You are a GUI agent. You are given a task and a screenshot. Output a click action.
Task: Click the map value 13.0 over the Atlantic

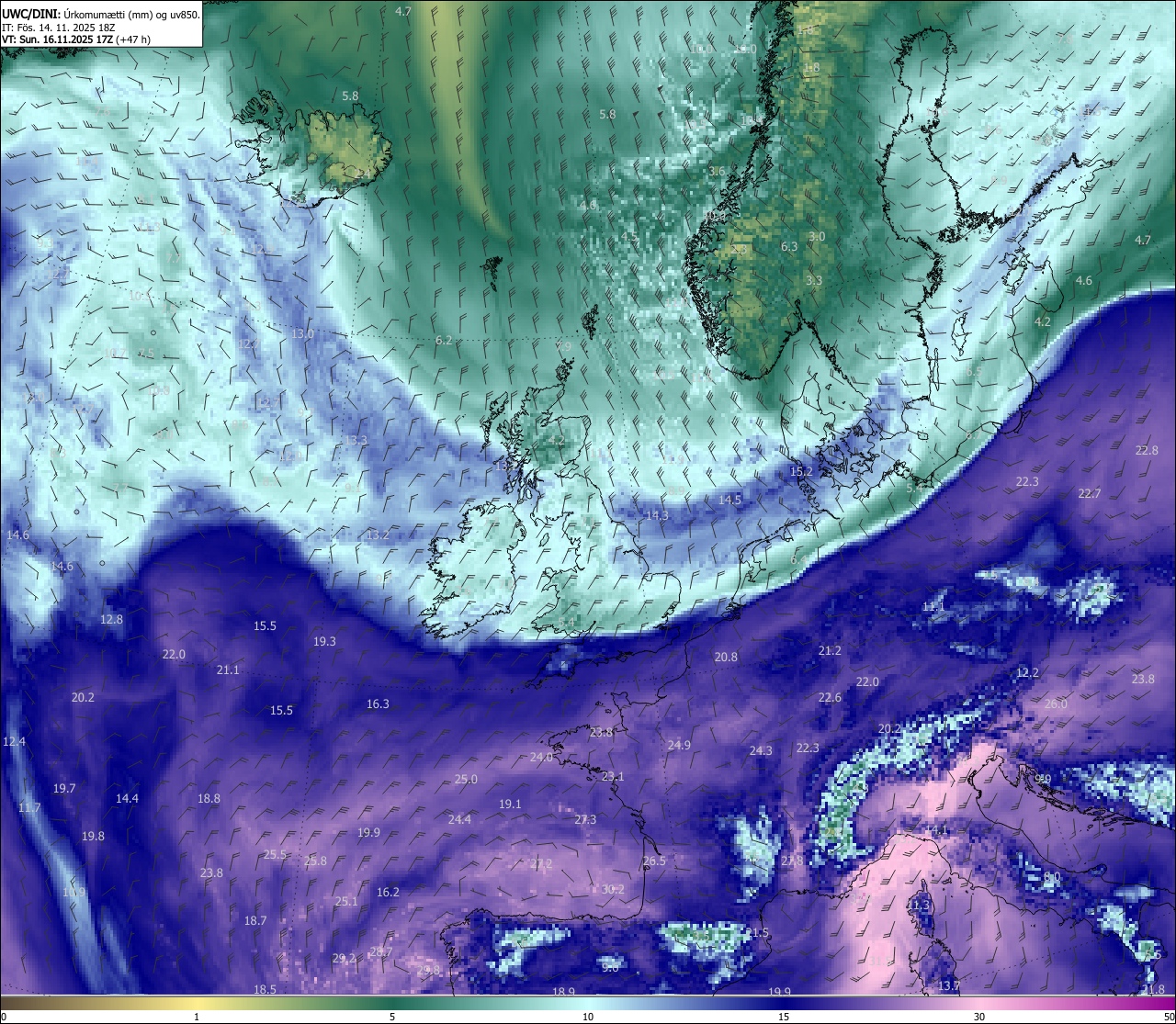pyautogui.click(x=303, y=334)
